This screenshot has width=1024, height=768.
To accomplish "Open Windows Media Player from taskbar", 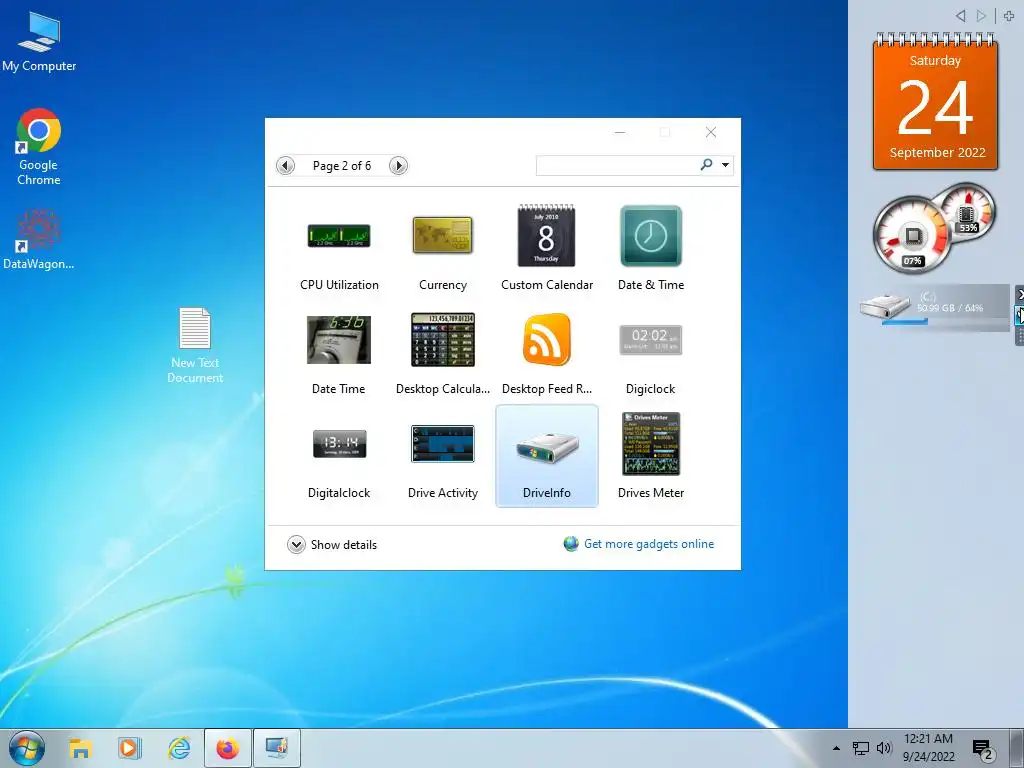I will 129,748.
